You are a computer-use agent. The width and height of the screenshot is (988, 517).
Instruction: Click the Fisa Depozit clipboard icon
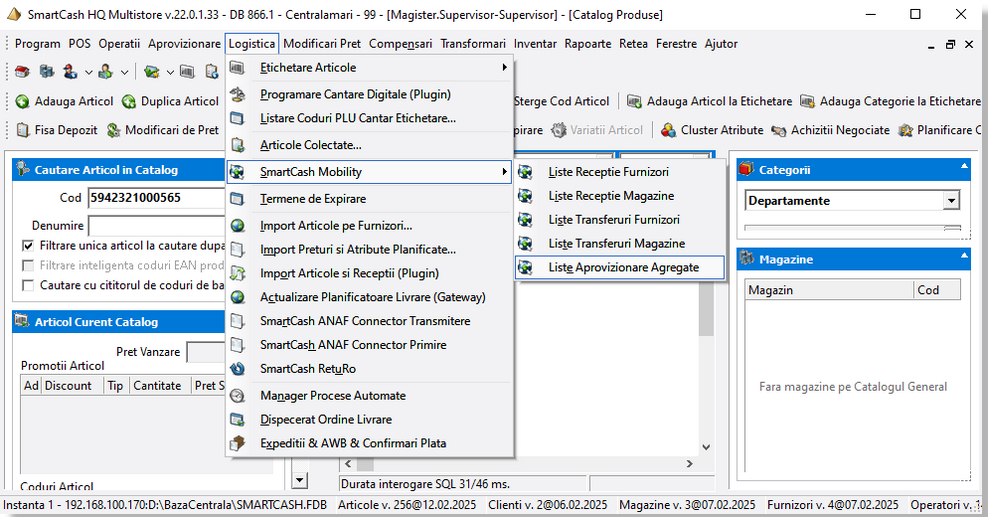[23, 130]
